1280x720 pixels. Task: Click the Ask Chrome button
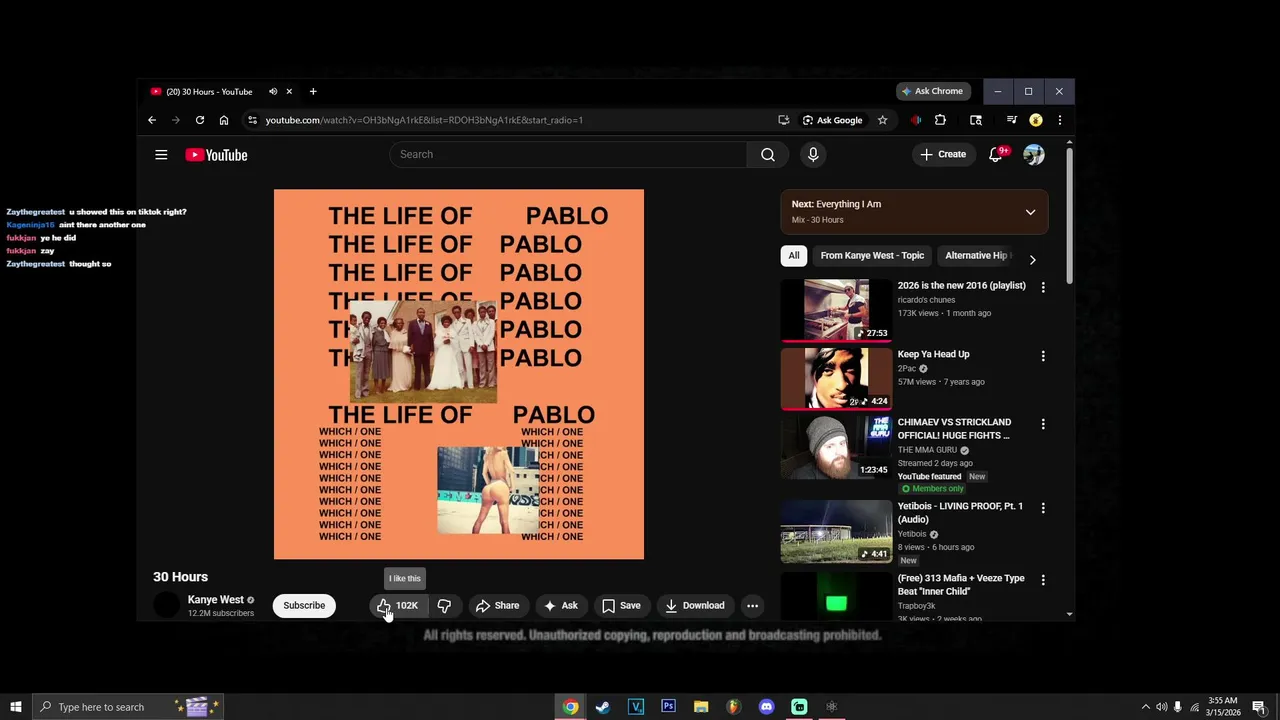click(933, 91)
